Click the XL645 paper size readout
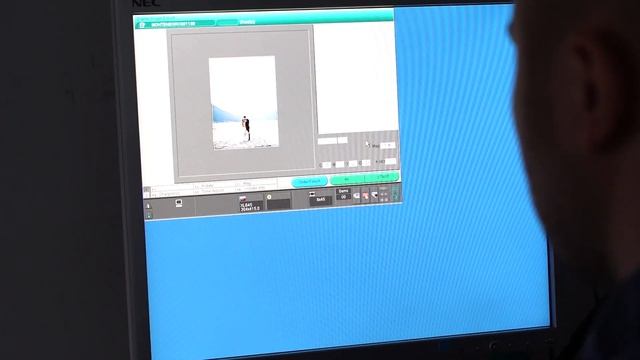 pyautogui.click(x=250, y=207)
